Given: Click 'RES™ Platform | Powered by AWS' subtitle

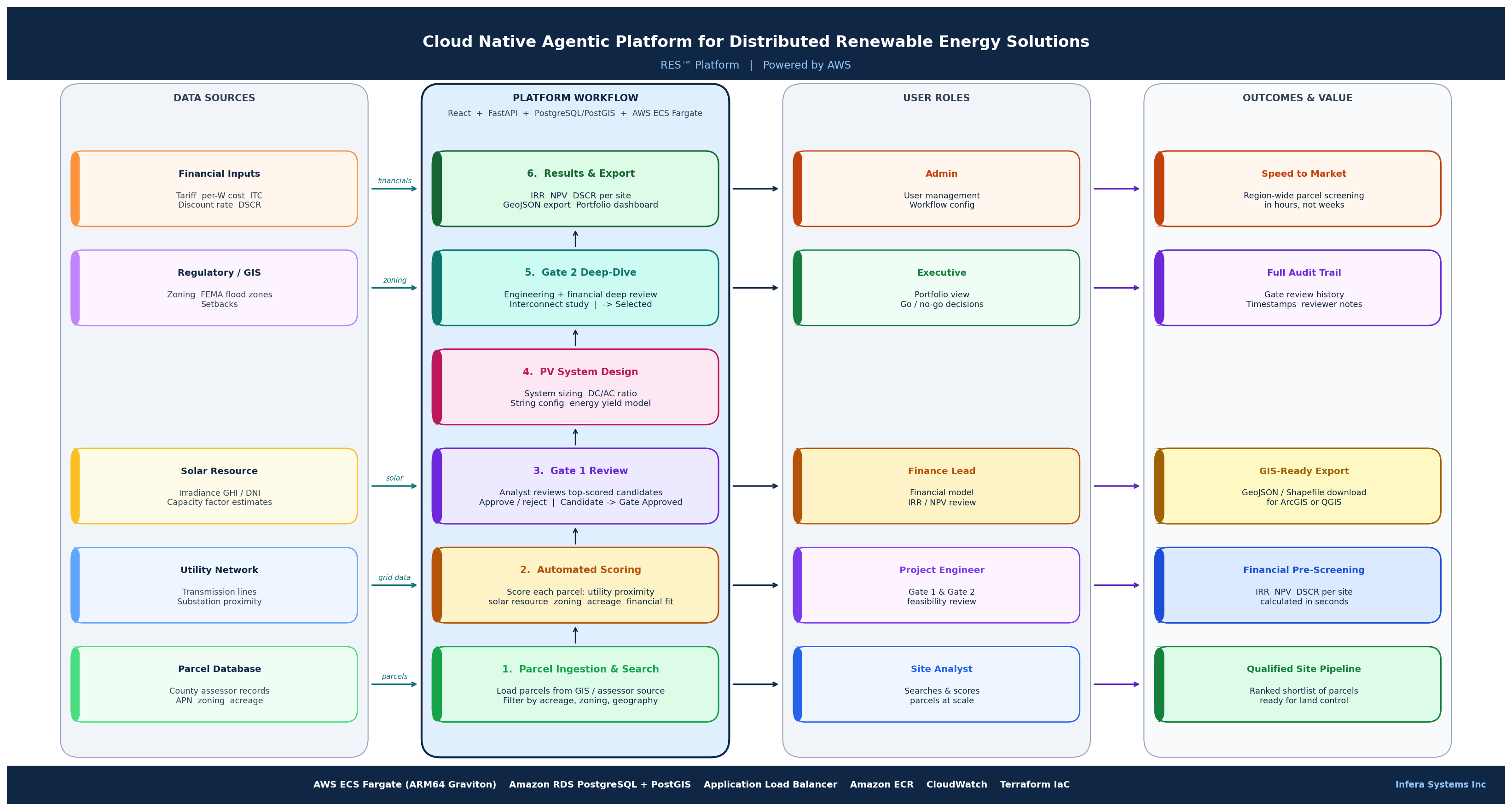Looking at the screenshot, I should [x=756, y=65].
